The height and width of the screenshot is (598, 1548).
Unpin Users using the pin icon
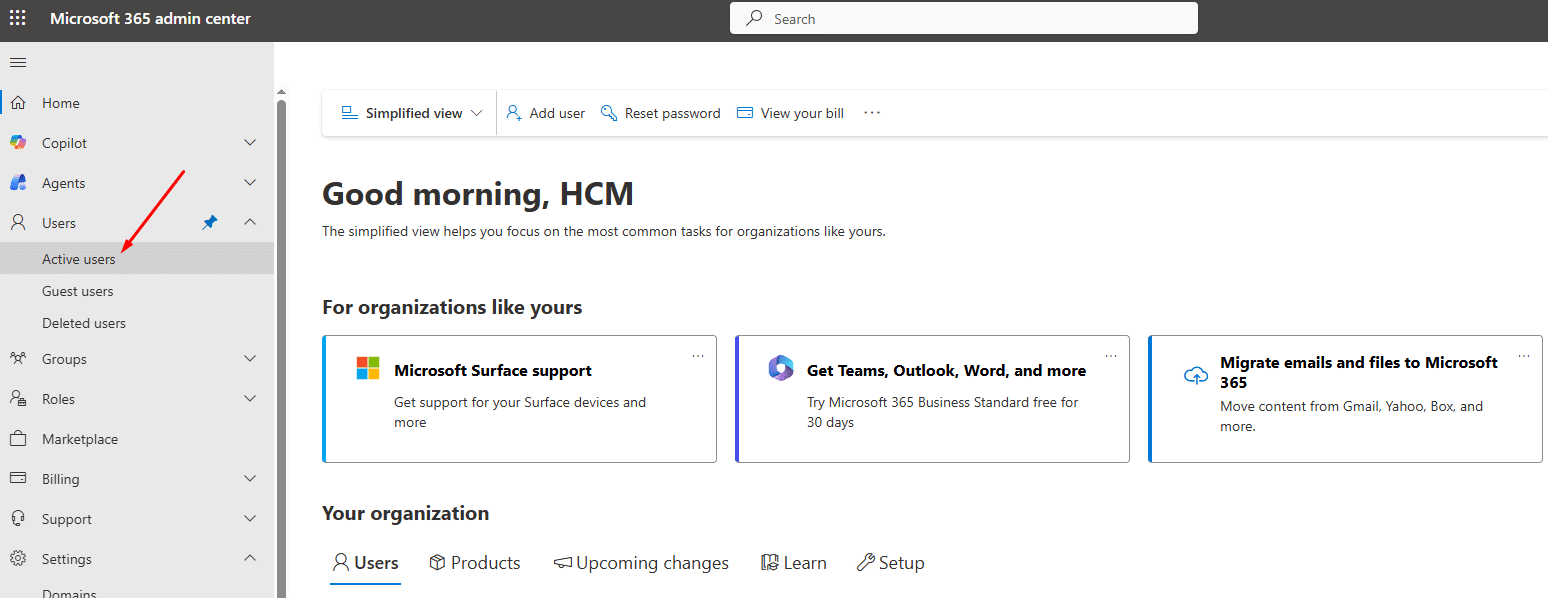click(210, 223)
